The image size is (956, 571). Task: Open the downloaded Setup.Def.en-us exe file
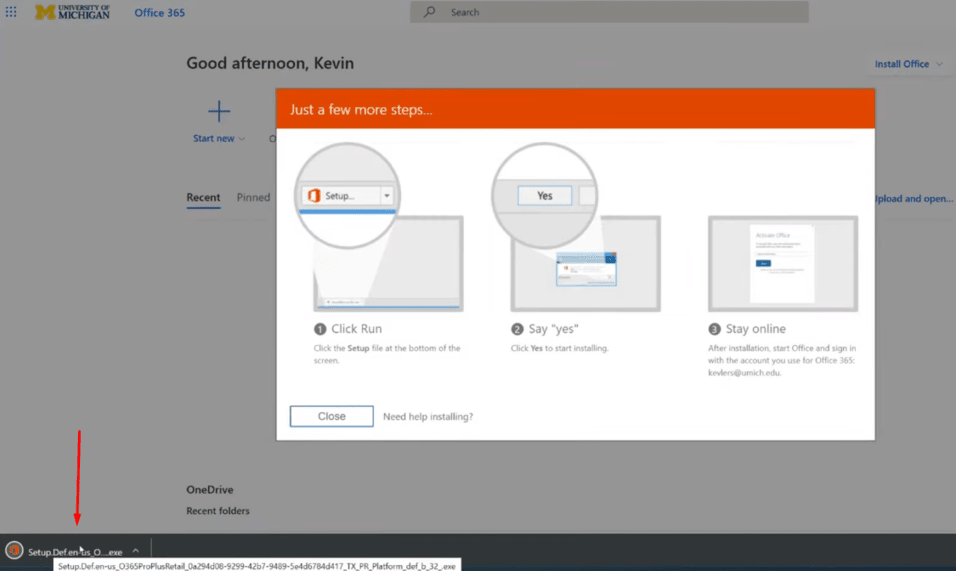[75, 552]
